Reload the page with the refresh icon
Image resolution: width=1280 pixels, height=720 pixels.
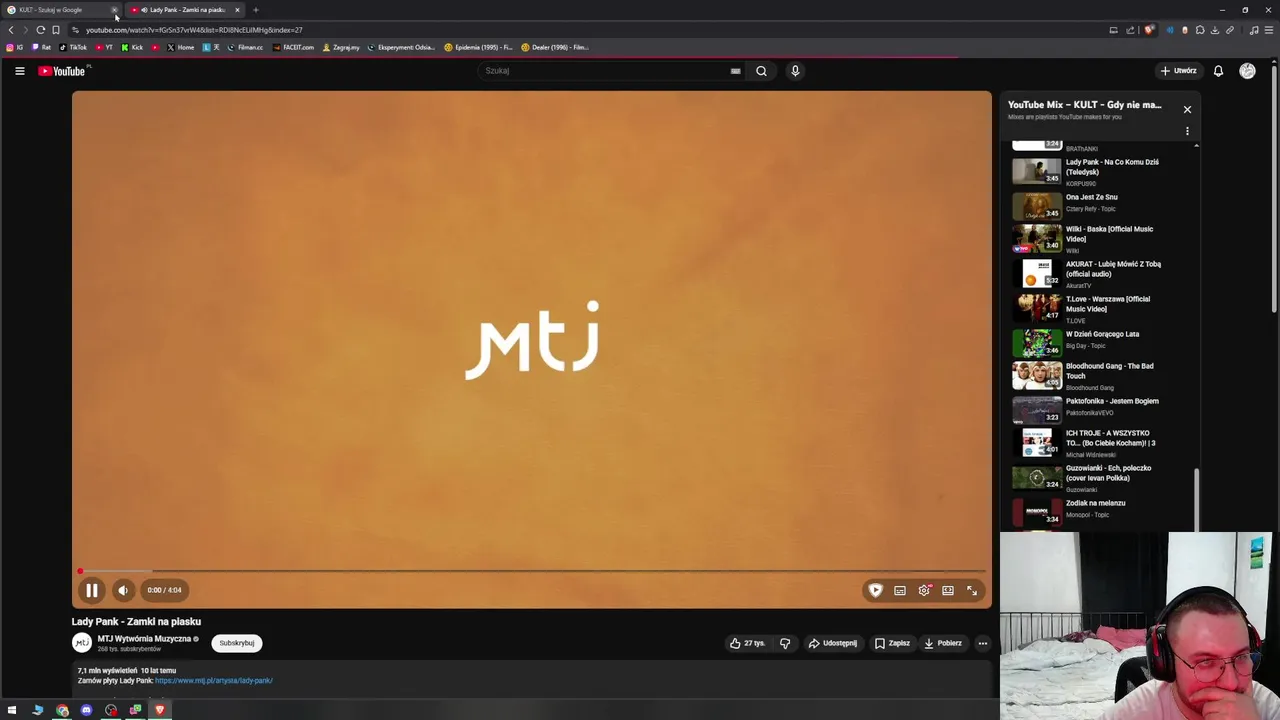(x=40, y=30)
